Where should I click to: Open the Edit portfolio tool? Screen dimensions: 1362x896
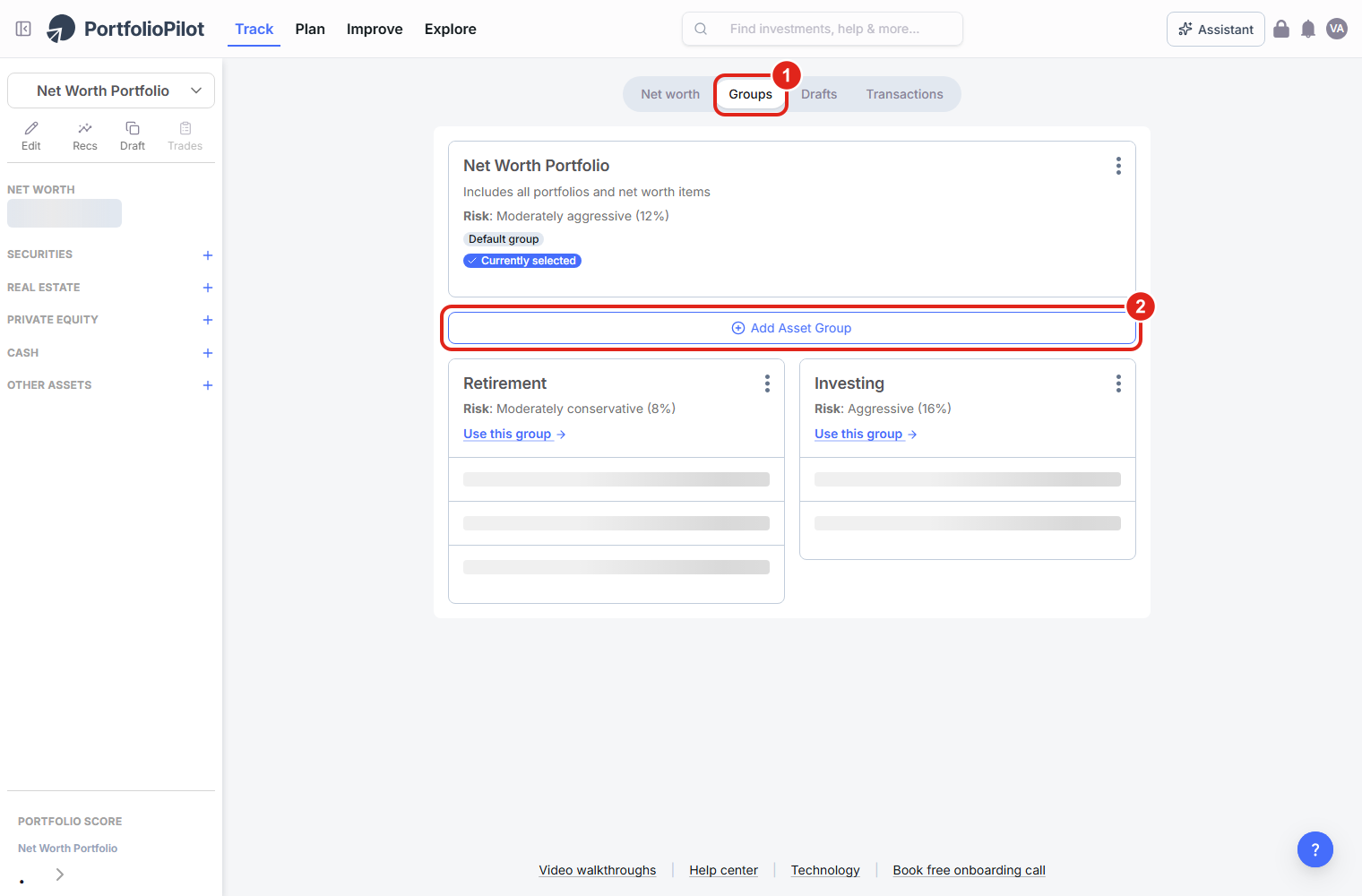[31, 136]
